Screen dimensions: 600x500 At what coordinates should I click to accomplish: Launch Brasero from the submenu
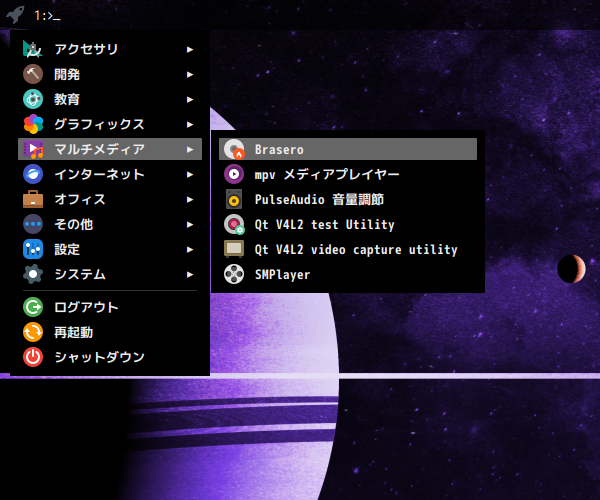[x=348, y=149]
